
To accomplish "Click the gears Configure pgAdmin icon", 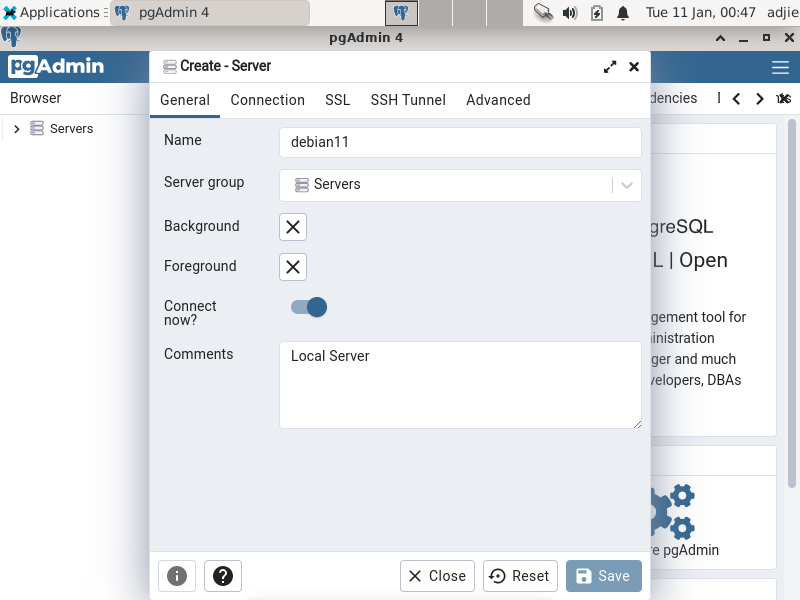I will click(672, 511).
